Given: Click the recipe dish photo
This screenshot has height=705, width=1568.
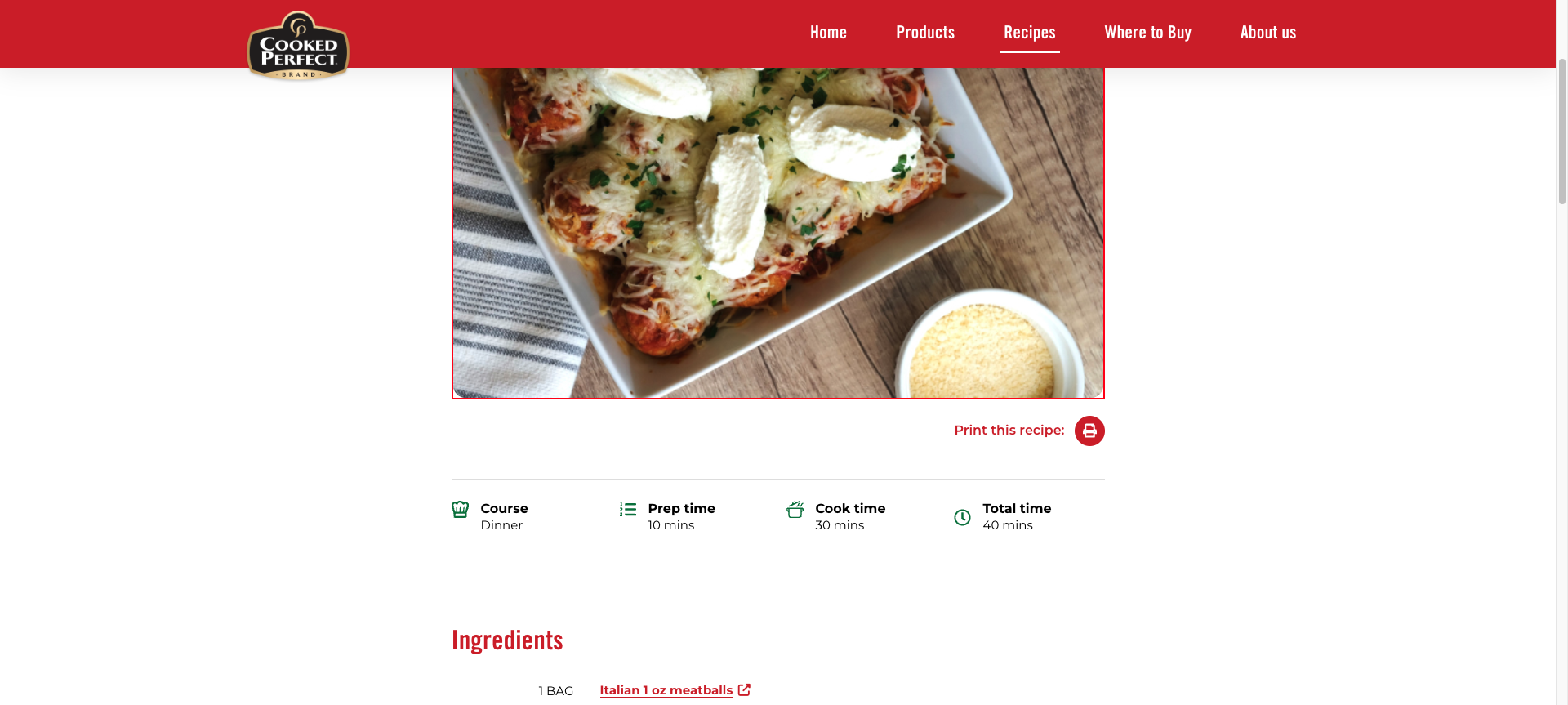Looking at the screenshot, I should 778,233.
